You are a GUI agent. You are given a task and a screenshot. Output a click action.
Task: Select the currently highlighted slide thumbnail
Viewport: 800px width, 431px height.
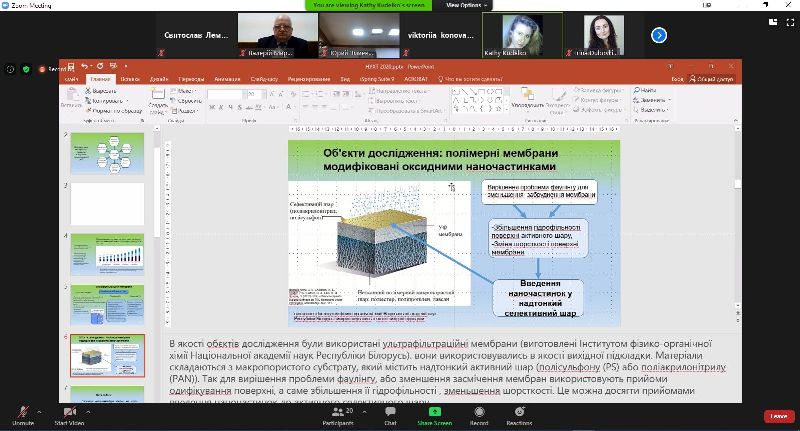(x=107, y=355)
